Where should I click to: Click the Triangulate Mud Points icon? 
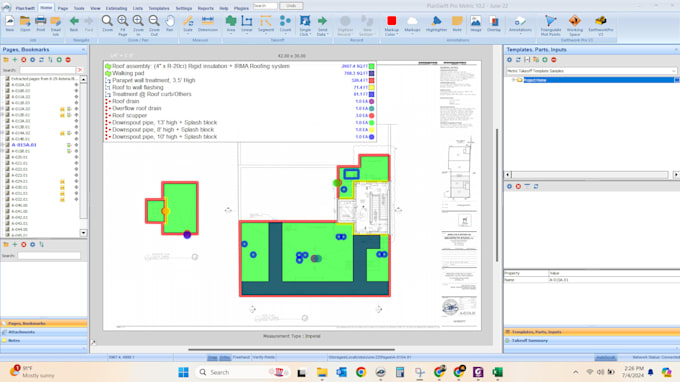click(551, 25)
